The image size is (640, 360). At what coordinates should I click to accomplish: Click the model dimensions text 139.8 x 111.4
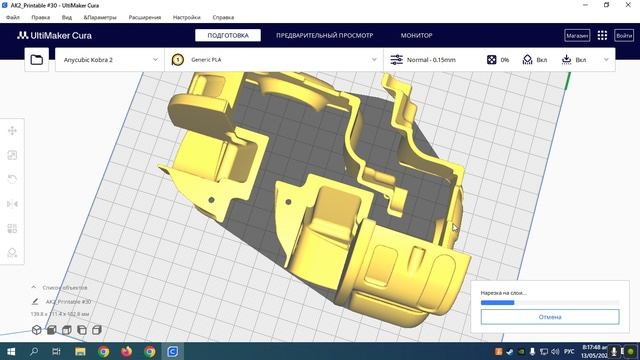pos(60,314)
